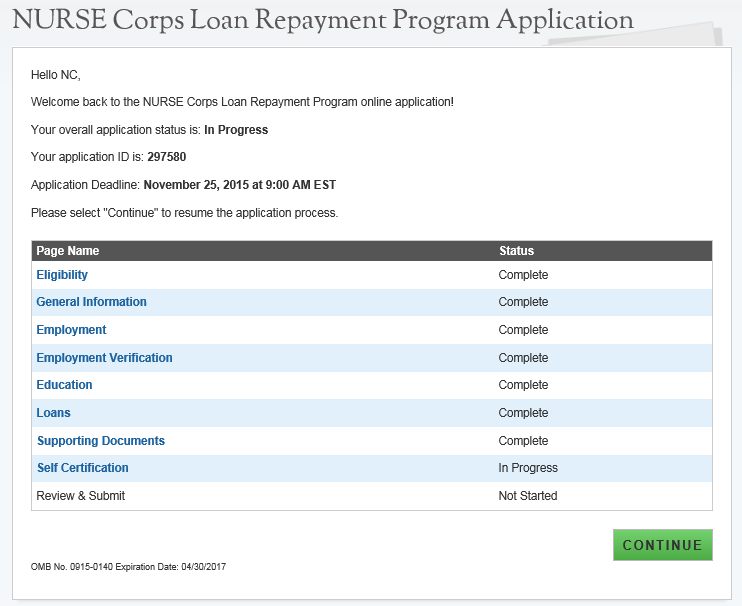Click the Page Name column header

click(68, 251)
